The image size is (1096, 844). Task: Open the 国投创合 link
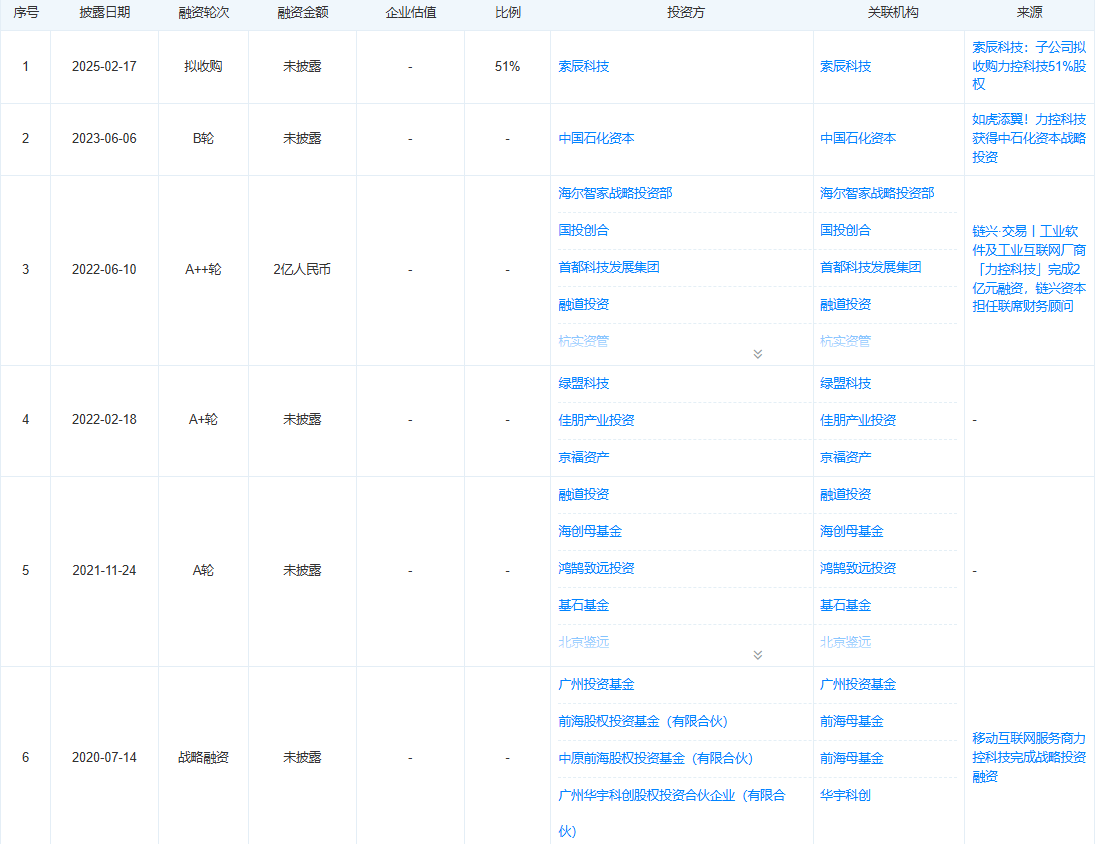[581, 231]
